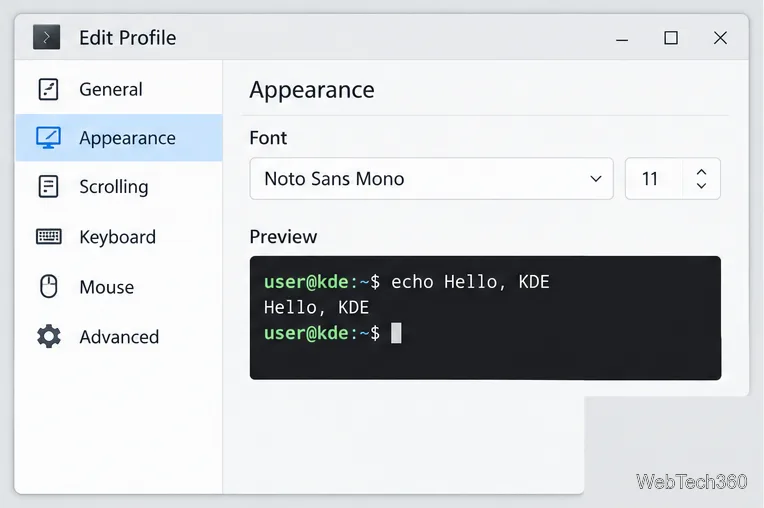Click the font size field showing 11
This screenshot has width=764, height=508.
tap(653, 179)
